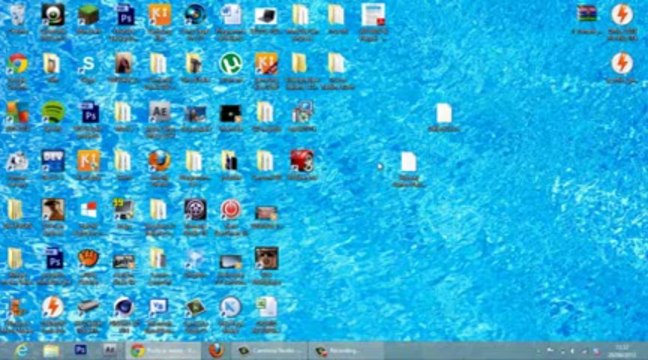Switch to Camtasia Studio taskbar button
648x360 pixels.
[270, 351]
